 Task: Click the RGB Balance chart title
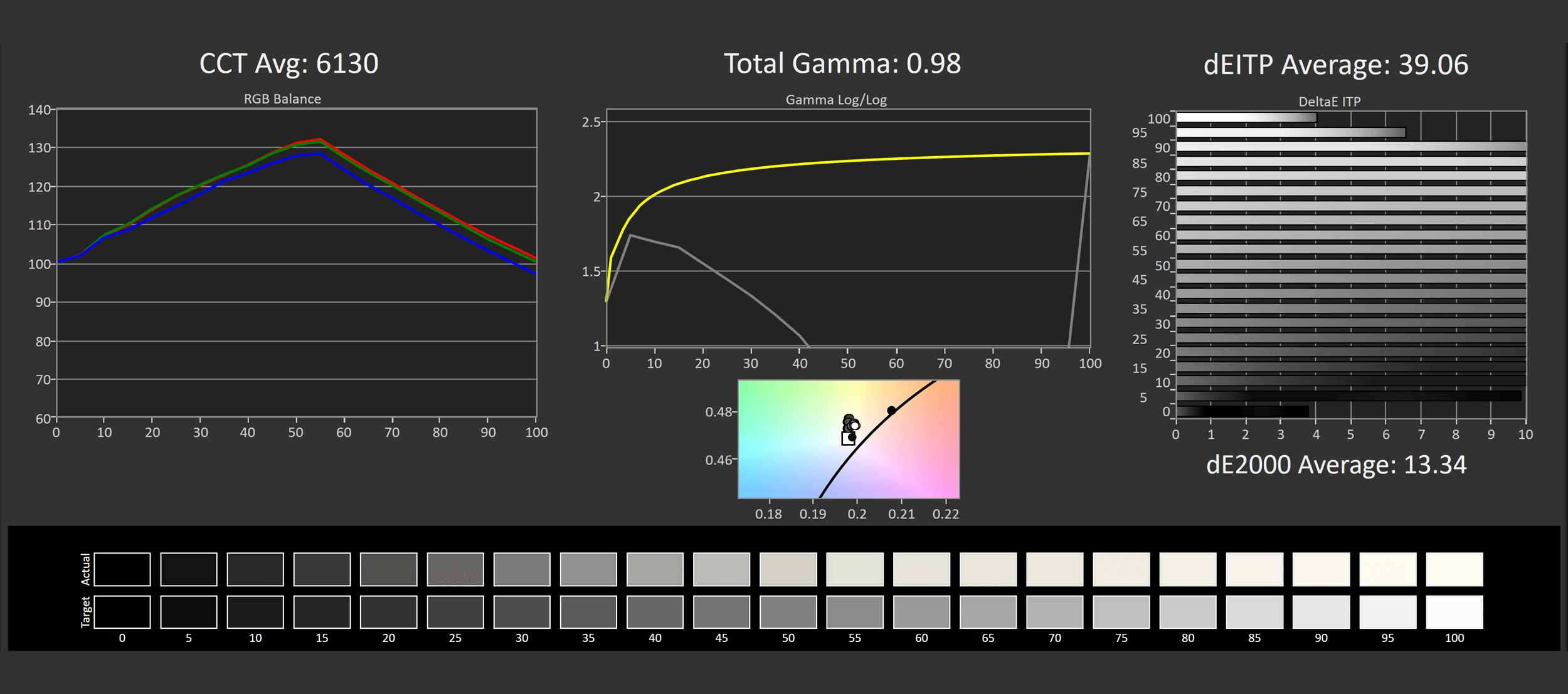pos(282,99)
